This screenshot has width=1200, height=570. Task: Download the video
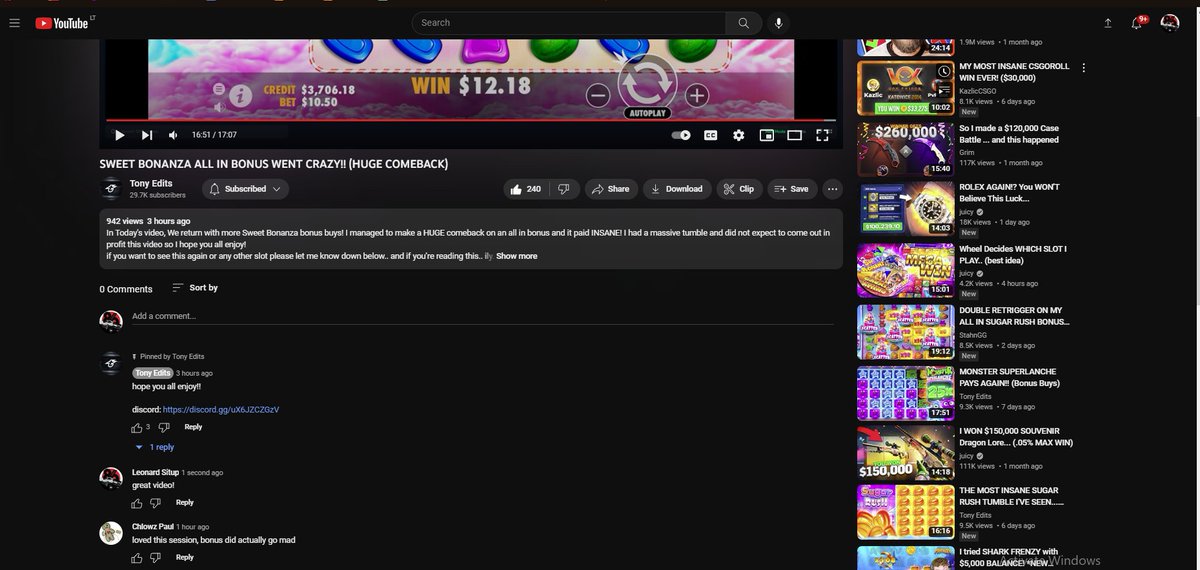click(676, 189)
